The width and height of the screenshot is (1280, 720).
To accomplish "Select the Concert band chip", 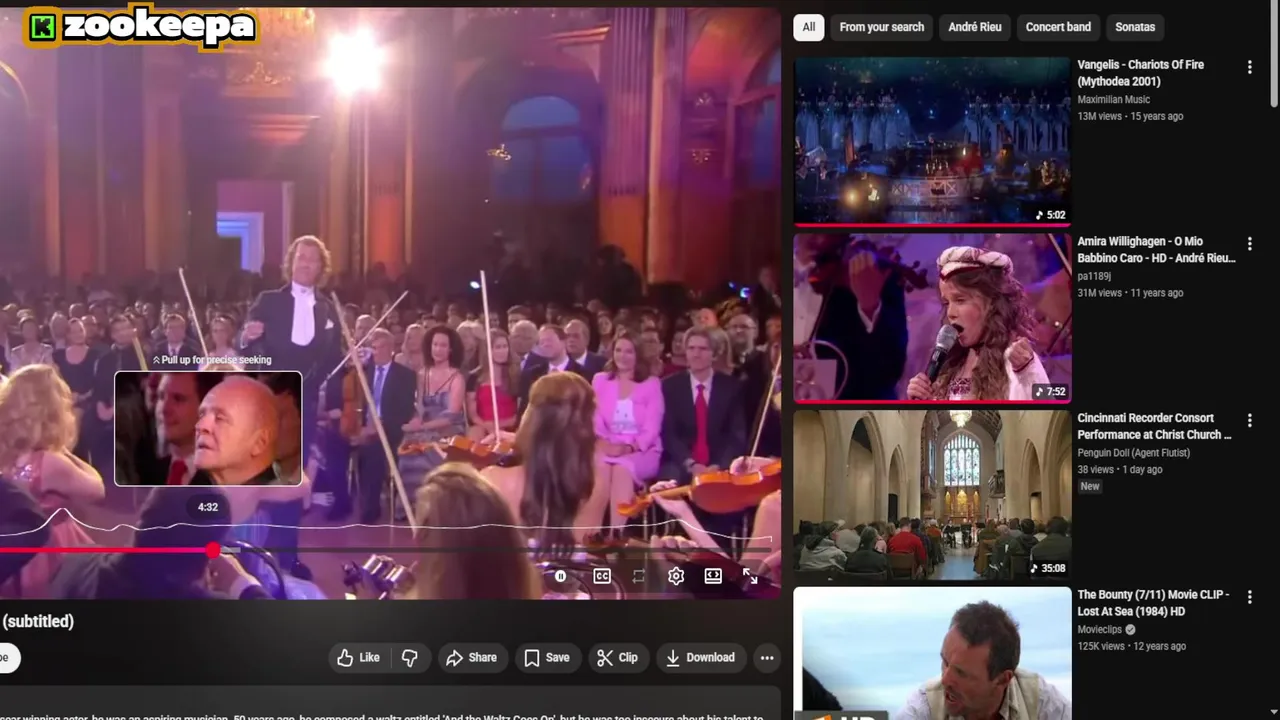I will (1058, 27).
